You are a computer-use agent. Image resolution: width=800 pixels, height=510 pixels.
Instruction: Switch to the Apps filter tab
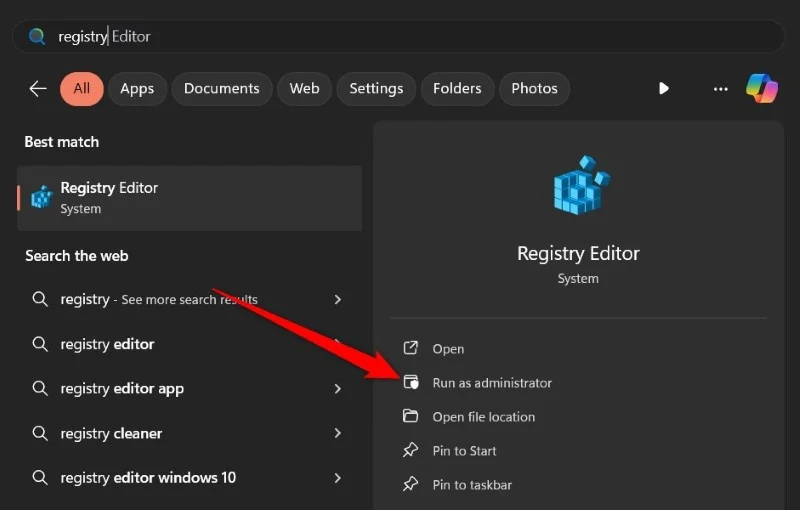click(x=137, y=89)
